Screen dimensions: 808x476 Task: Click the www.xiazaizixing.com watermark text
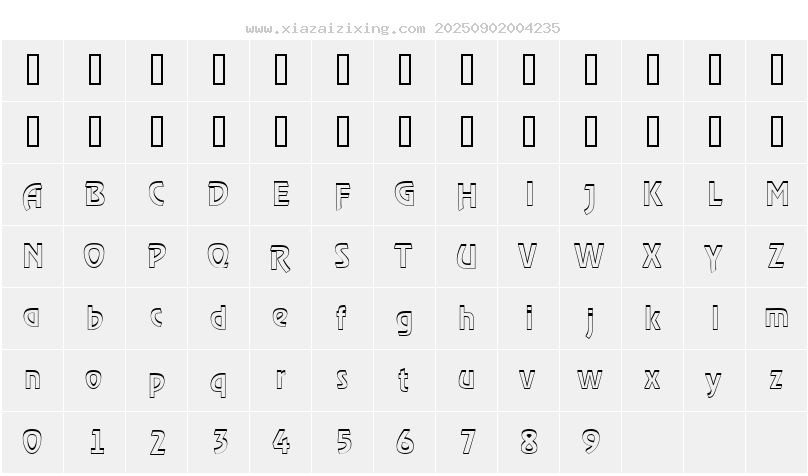pyautogui.click(x=335, y=28)
